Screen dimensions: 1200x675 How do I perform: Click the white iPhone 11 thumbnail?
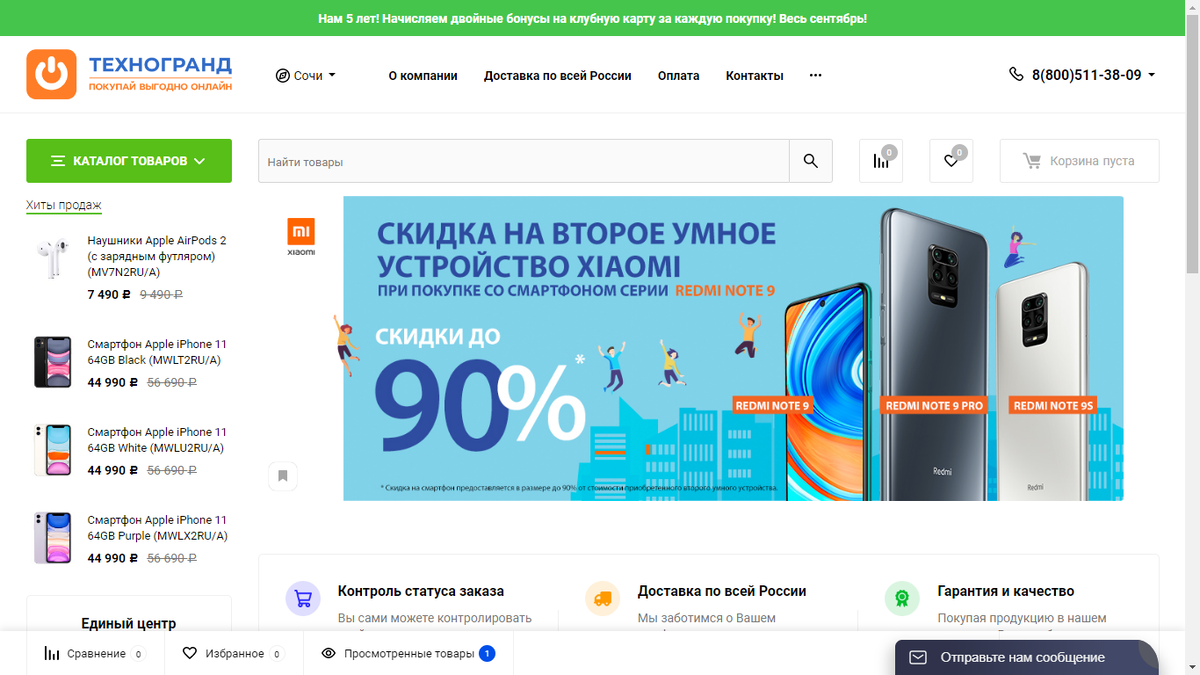tap(53, 450)
